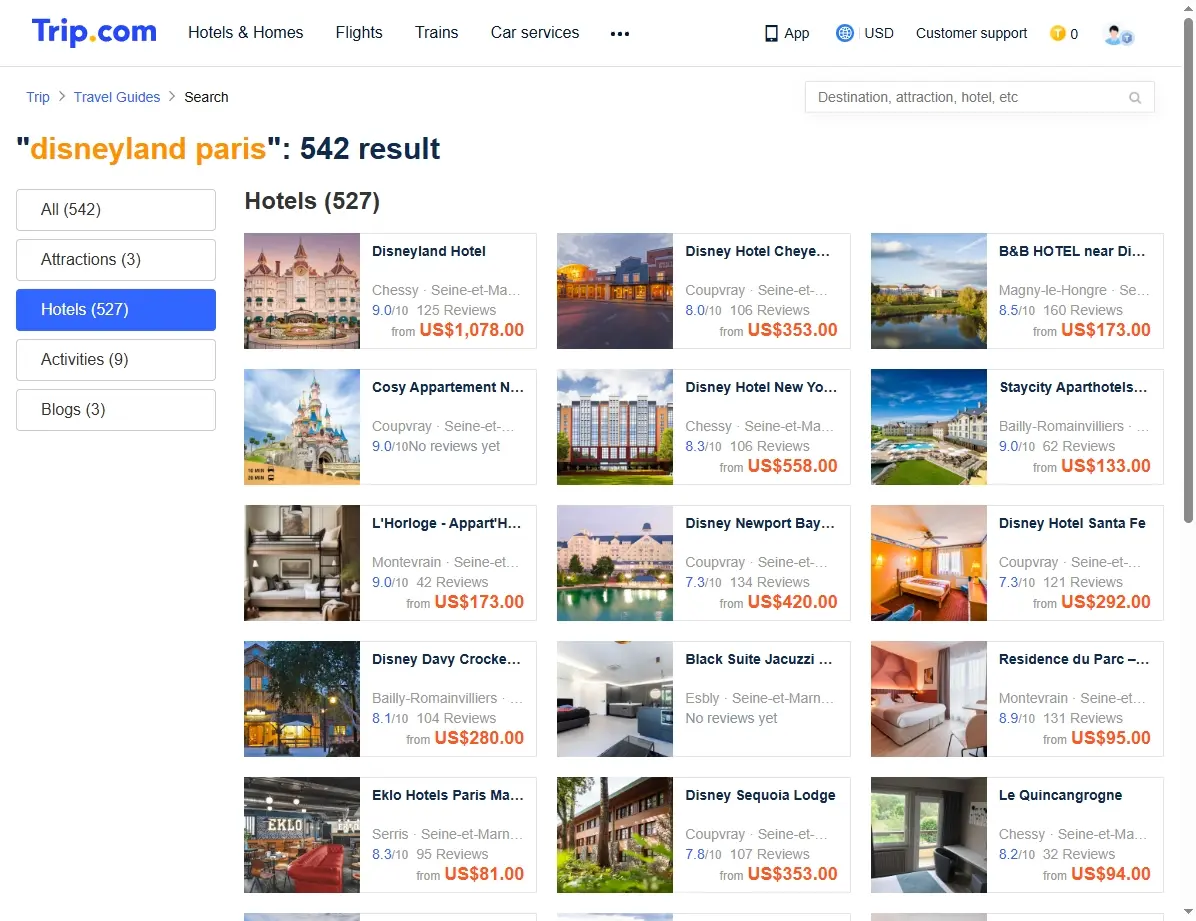
Task: Click '160 Reviews' text
Action: point(1083,311)
